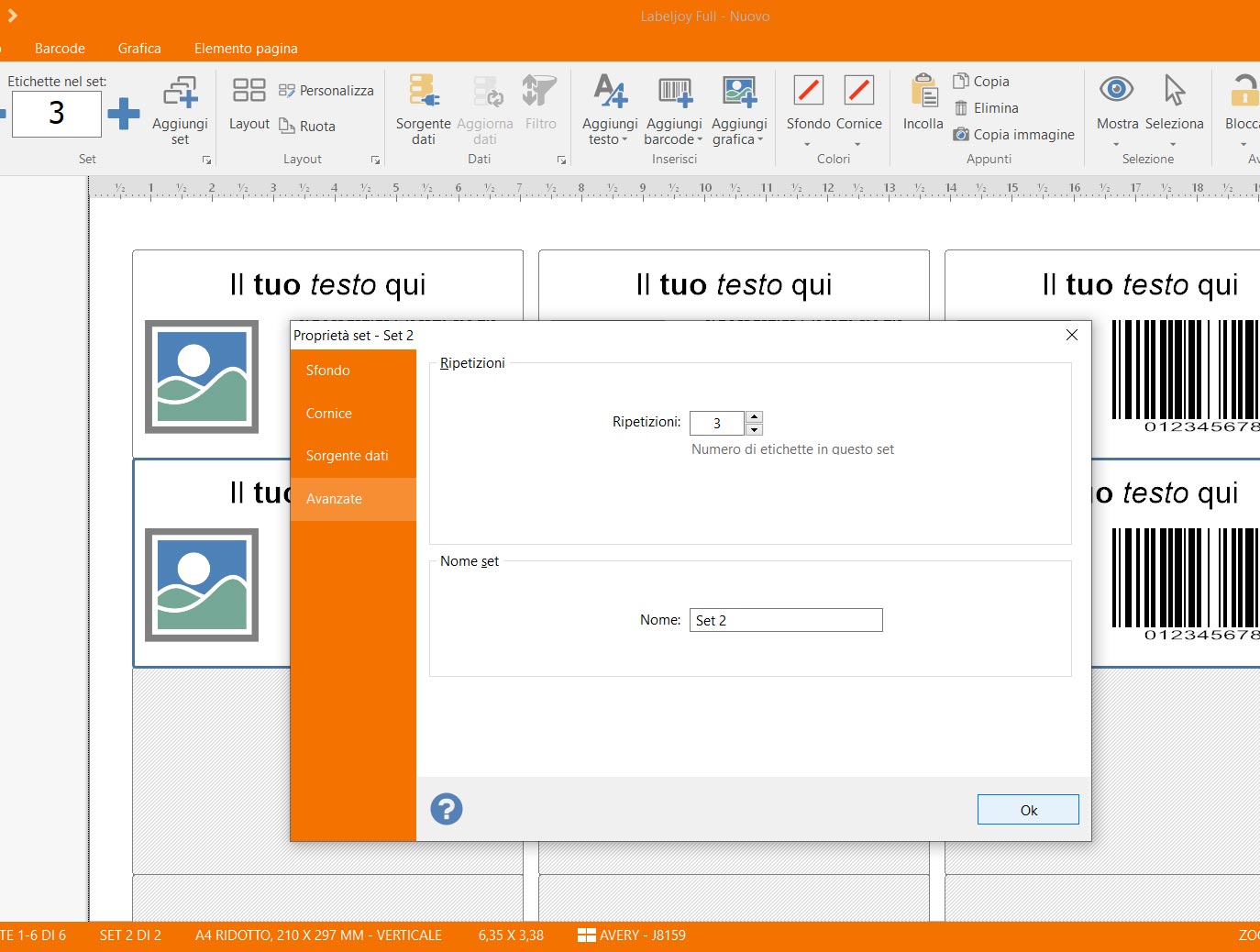Select image placeholder on first label
This screenshot has width=1260, height=952.
tap(202, 376)
